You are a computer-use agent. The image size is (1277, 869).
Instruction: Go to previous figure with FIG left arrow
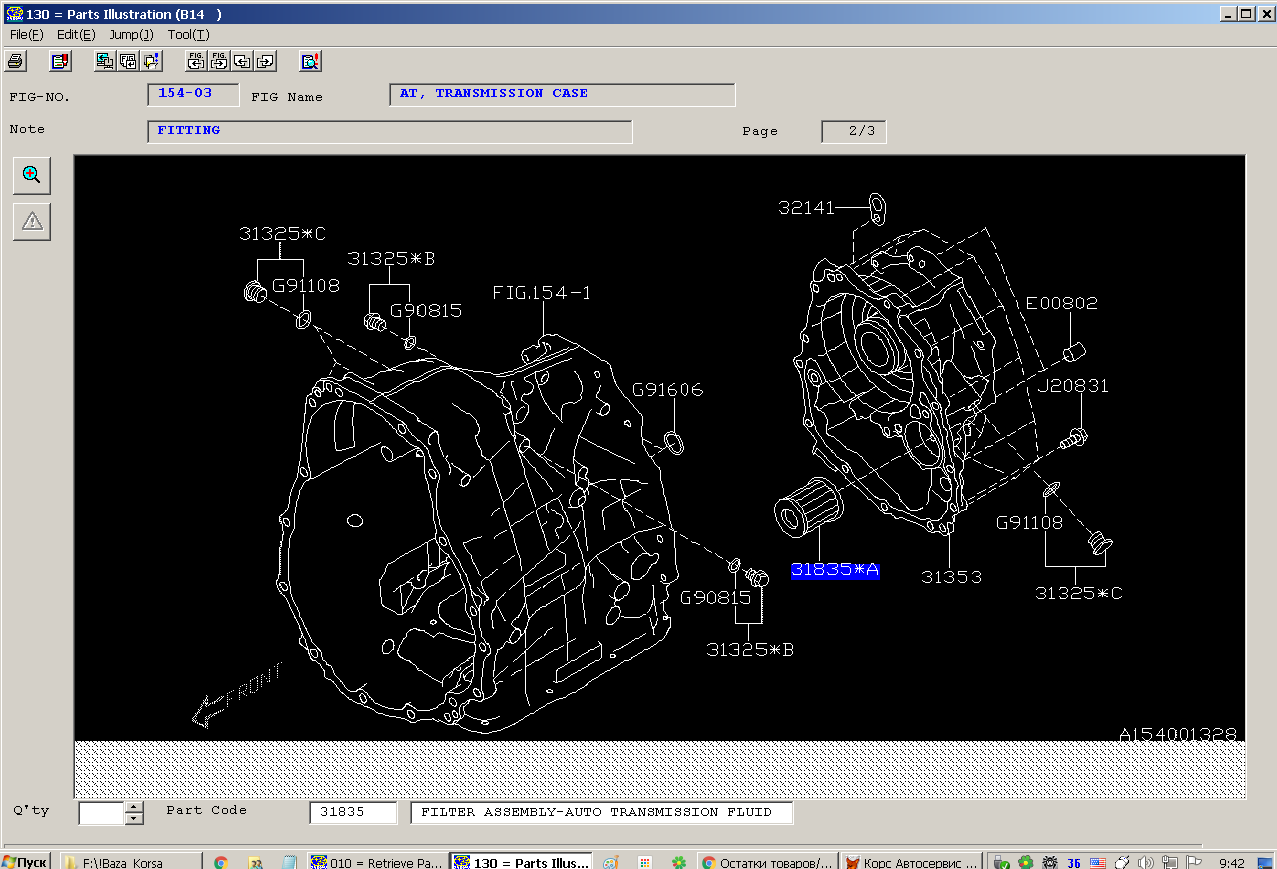point(196,61)
